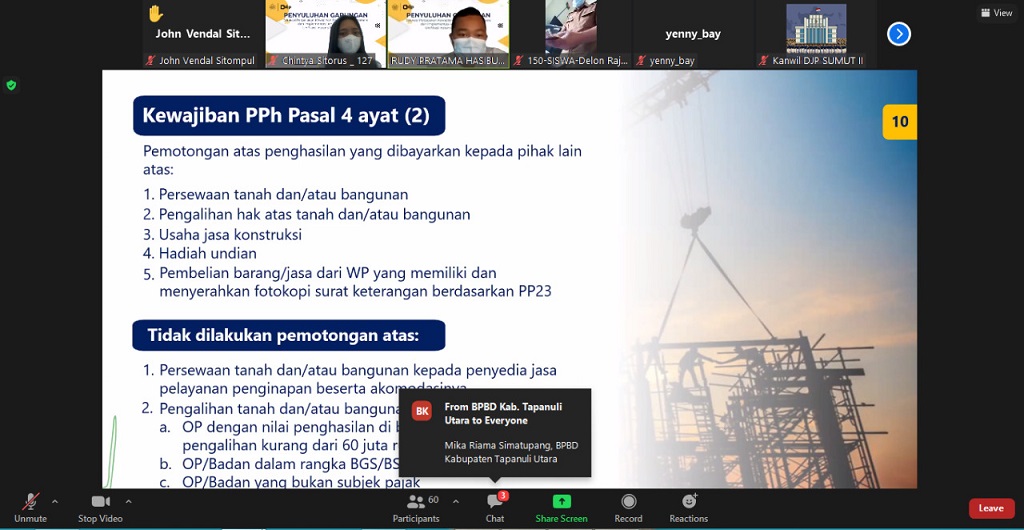Expand video options caret beside Stop Video
This screenshot has width=1024, height=530.
[128, 501]
